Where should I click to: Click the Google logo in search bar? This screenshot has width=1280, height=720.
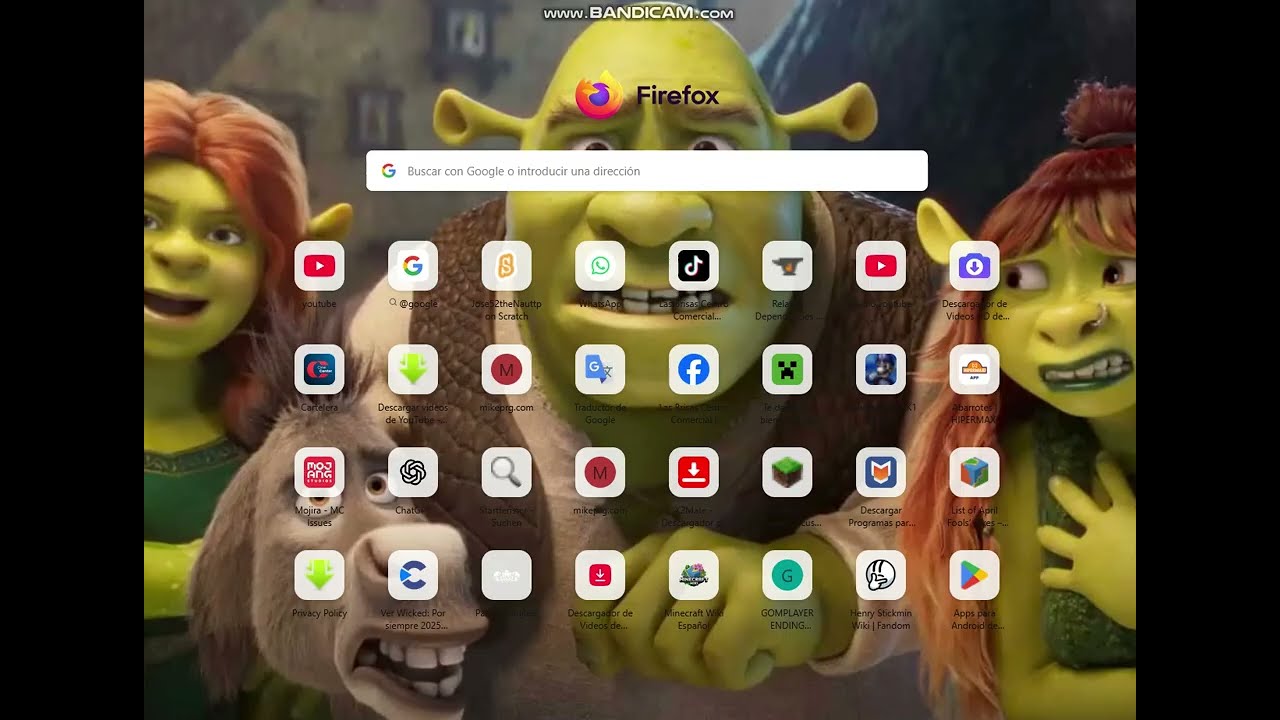coord(389,171)
